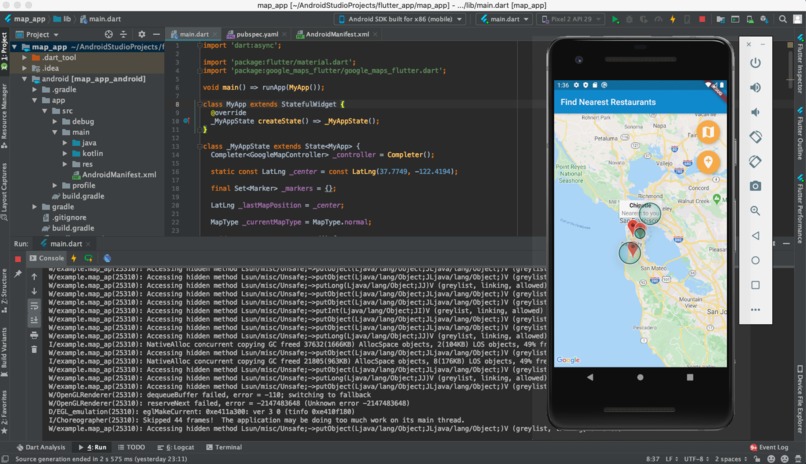Image resolution: width=806 pixels, height=464 pixels.
Task: Click emulator zoom magnifier icon
Action: click(755, 211)
